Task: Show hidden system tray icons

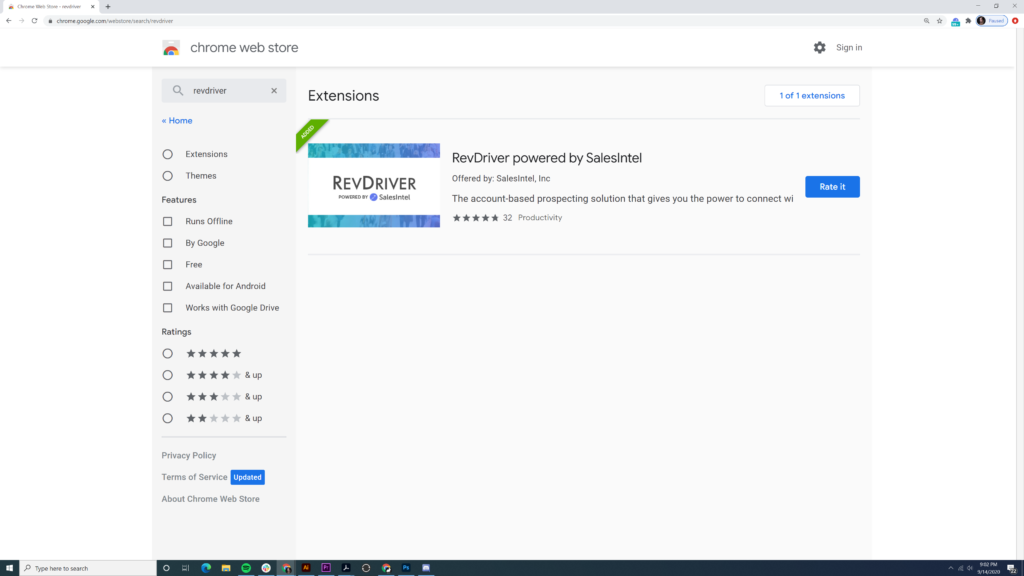Action: pyautogui.click(x=951, y=568)
